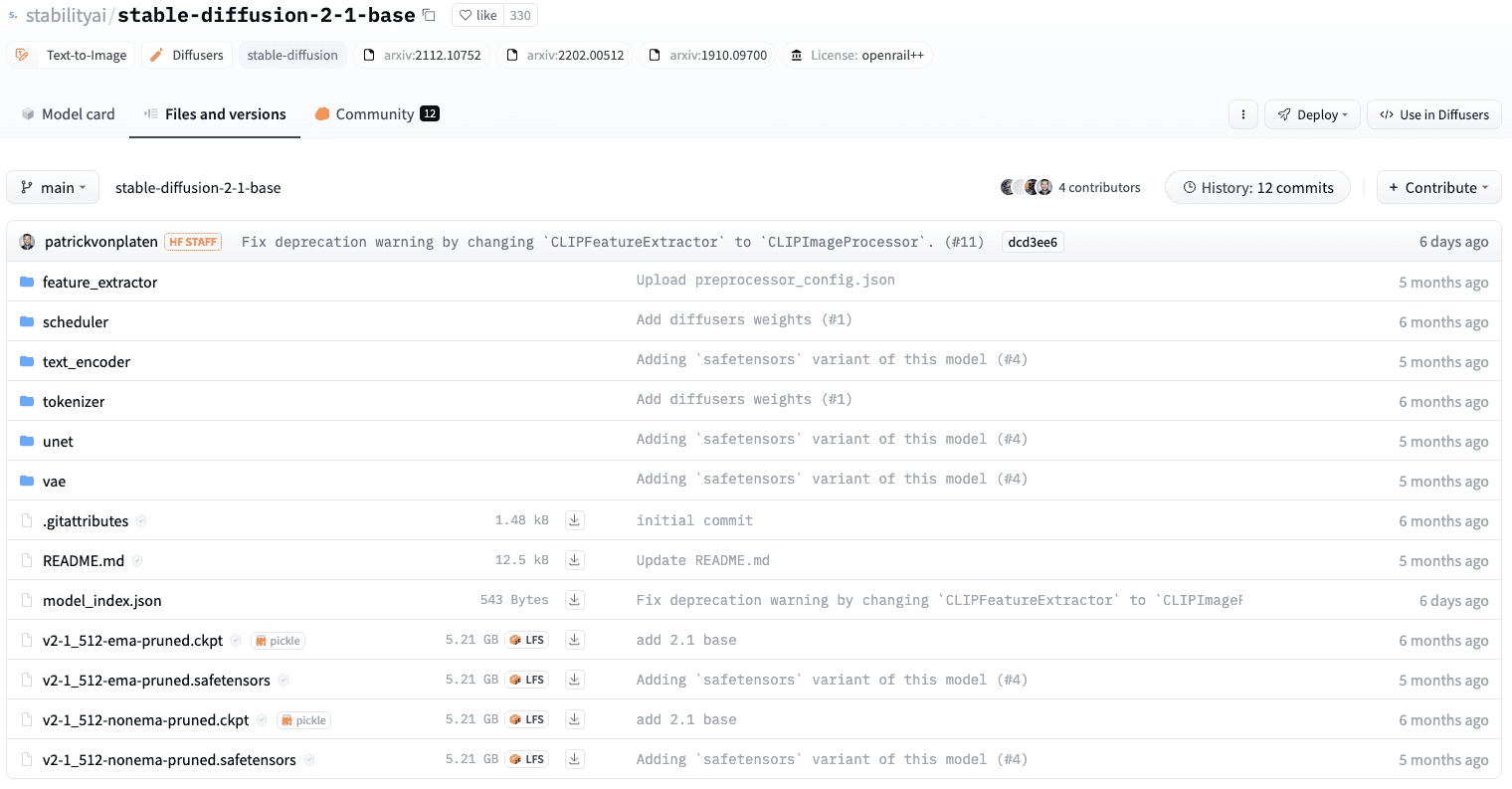This screenshot has height=789, width=1512.
Task: Click the LFS badge of v2-1_512-ema-pruned.ckpt
Action: pos(527,640)
